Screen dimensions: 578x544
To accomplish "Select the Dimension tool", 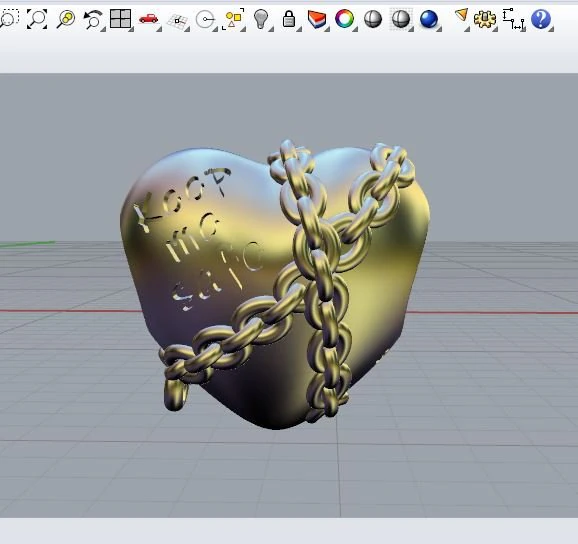I will (x=513, y=20).
